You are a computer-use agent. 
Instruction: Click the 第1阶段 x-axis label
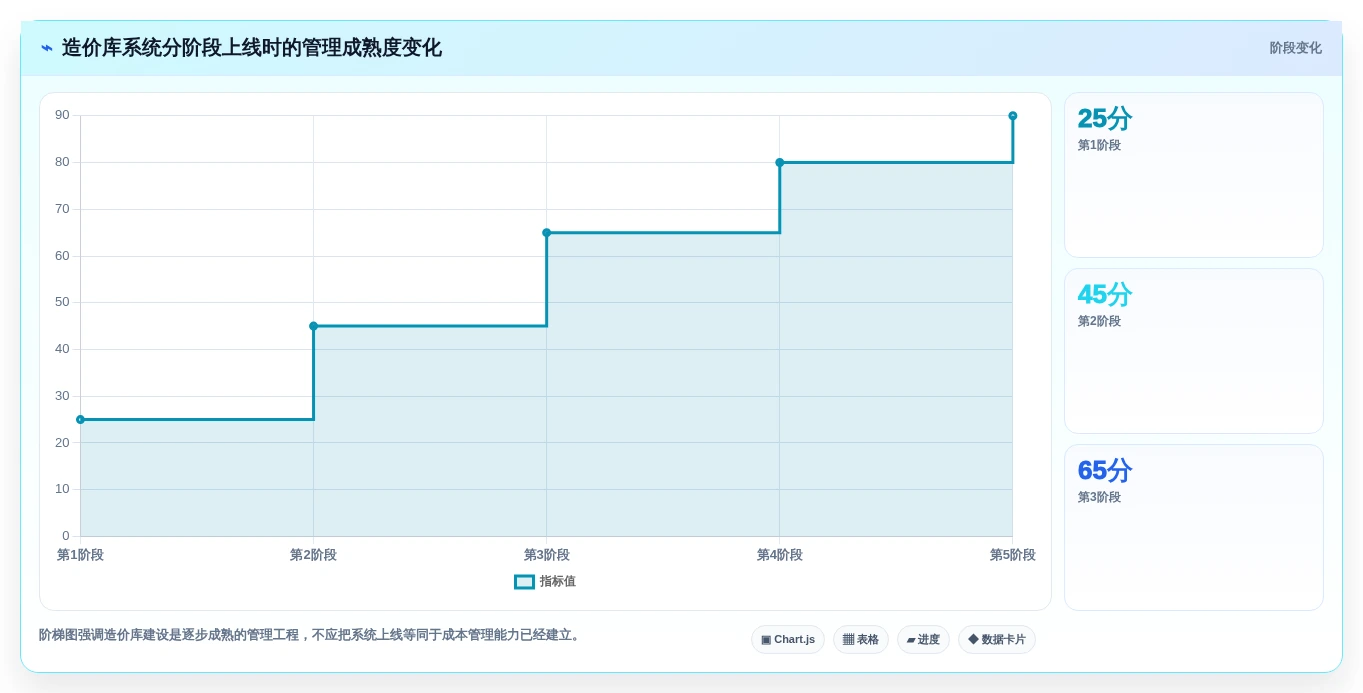pyautogui.click(x=80, y=555)
